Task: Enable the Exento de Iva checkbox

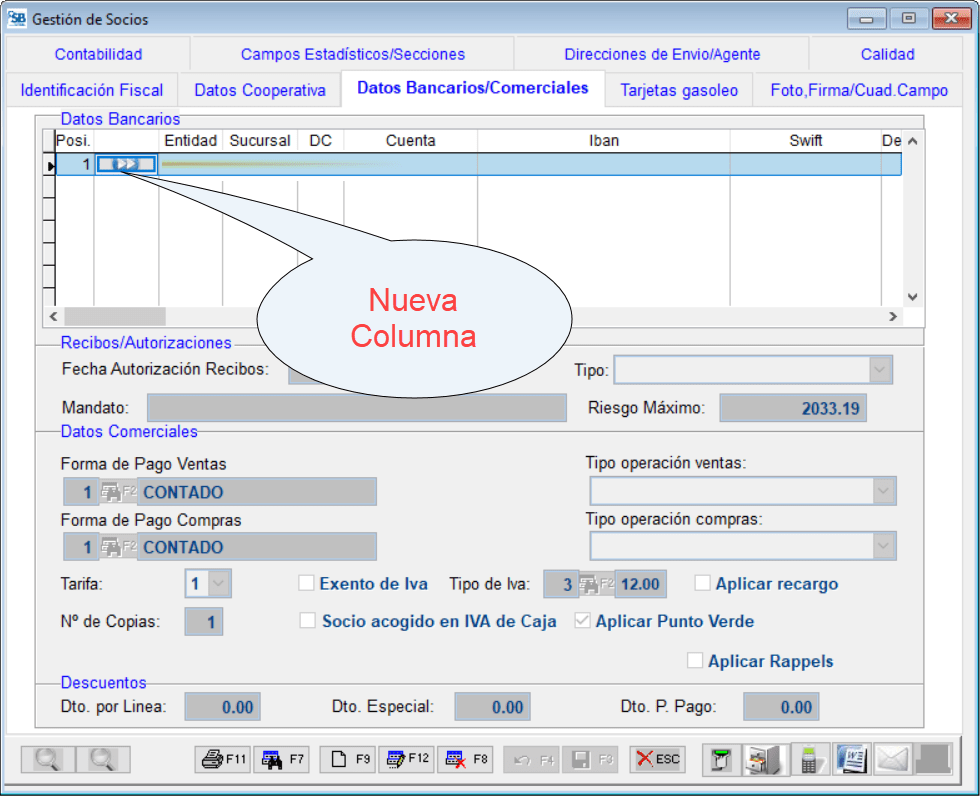Action: coord(307,583)
